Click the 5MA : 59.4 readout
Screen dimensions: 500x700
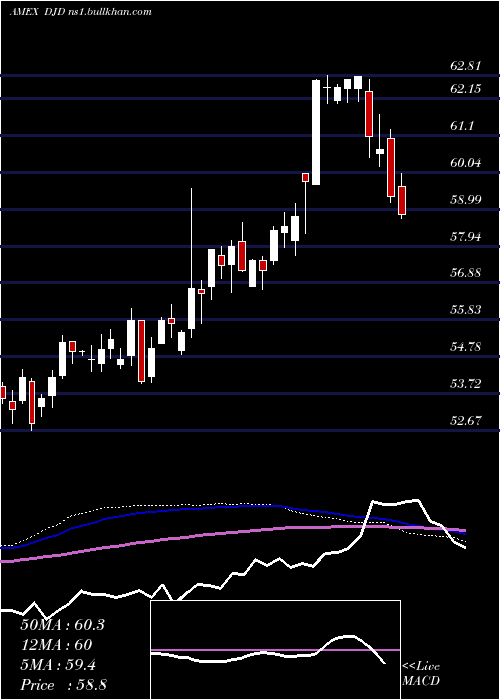tap(58, 665)
